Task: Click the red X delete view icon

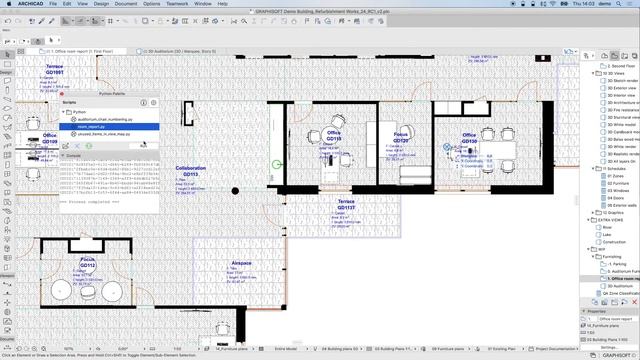Action: coord(634,302)
